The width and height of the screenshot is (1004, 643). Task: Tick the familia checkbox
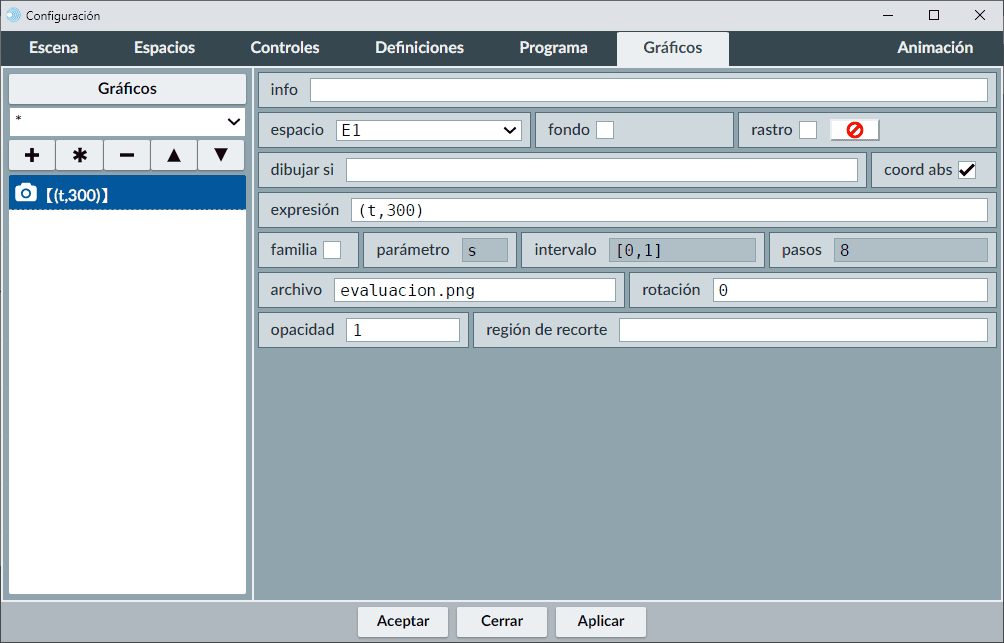coord(332,250)
